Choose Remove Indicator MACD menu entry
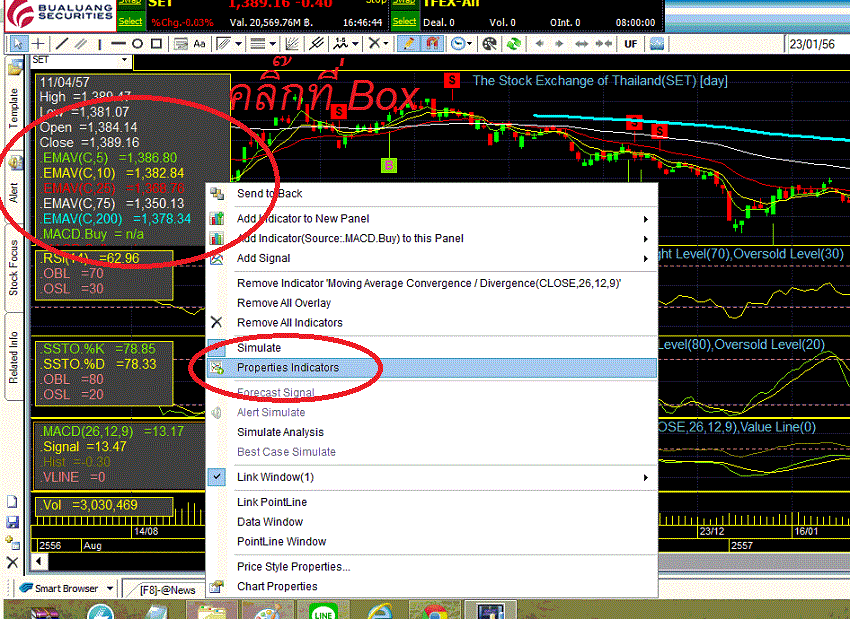The image size is (850, 619). (432, 283)
